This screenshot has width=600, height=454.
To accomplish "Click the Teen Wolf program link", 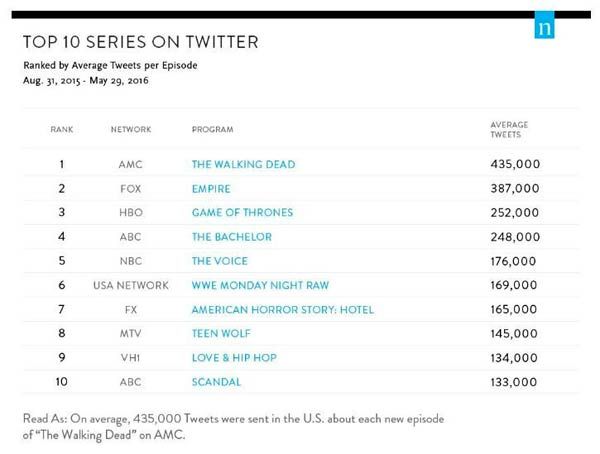I will (x=222, y=334).
